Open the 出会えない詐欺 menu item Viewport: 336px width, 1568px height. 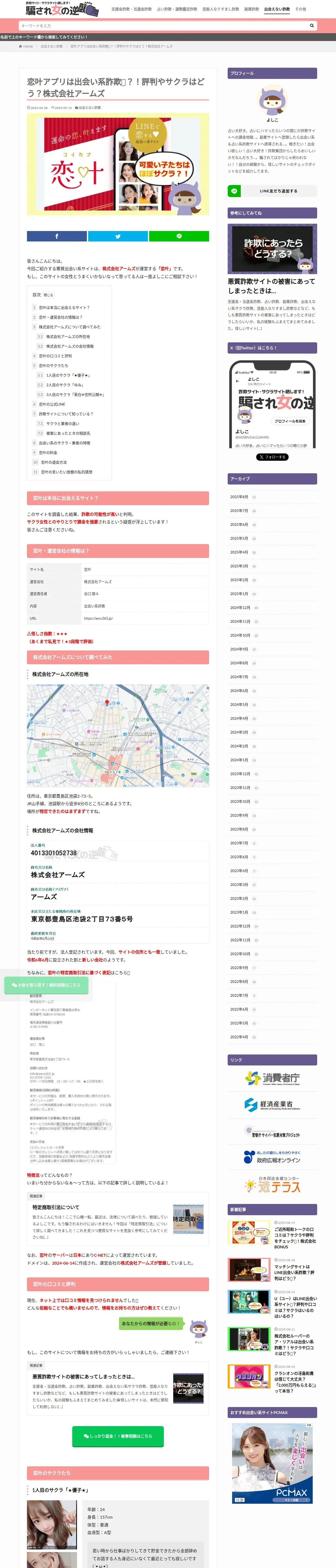coord(277,9)
